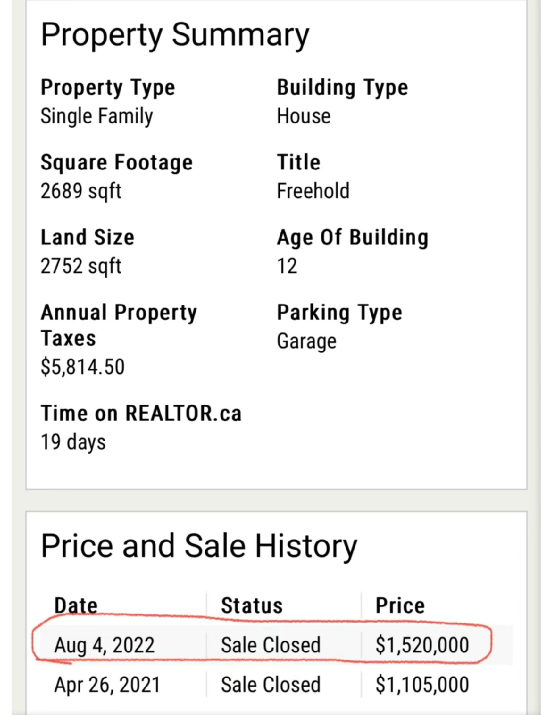
Task: Click the Annual Property Taxes amount $5,814.50
Action: [x=83, y=367]
